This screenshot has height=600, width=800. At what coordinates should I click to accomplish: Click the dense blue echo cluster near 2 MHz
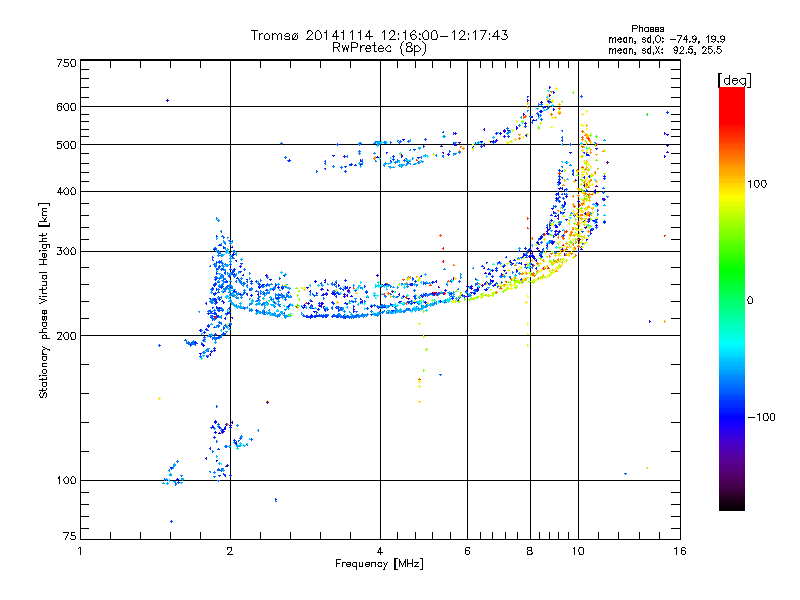tap(220, 286)
